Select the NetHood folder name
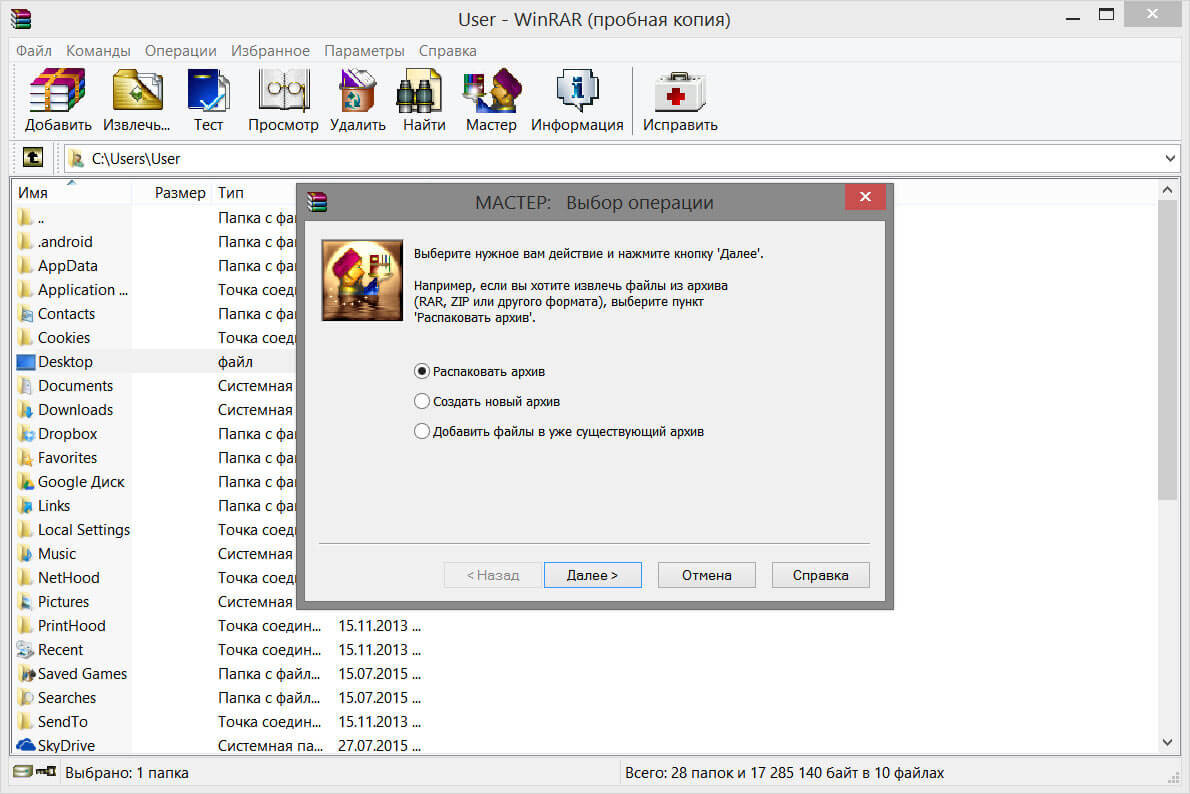 click(x=68, y=578)
